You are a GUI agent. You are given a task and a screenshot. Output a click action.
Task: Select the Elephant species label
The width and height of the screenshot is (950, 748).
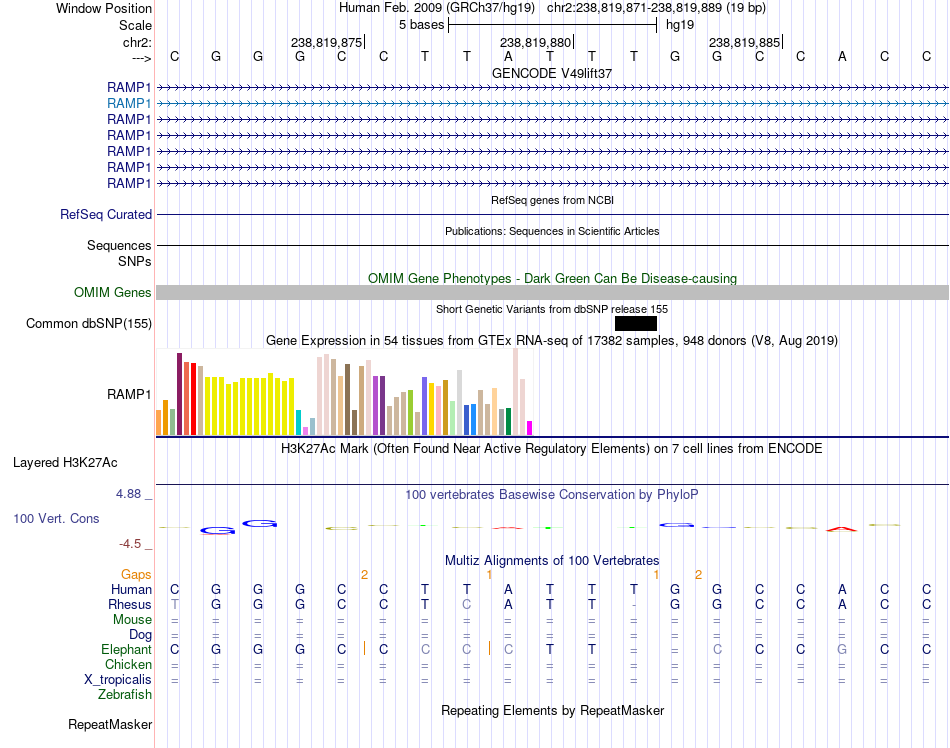[126, 649]
